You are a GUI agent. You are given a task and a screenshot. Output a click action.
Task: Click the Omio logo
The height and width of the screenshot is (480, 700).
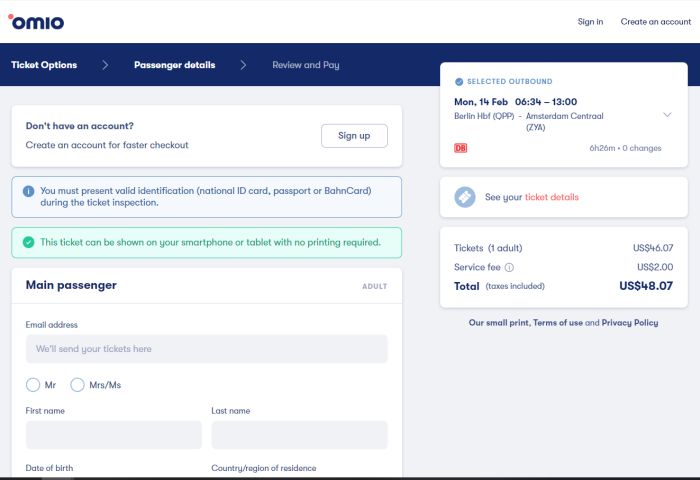pyautogui.click(x=36, y=21)
